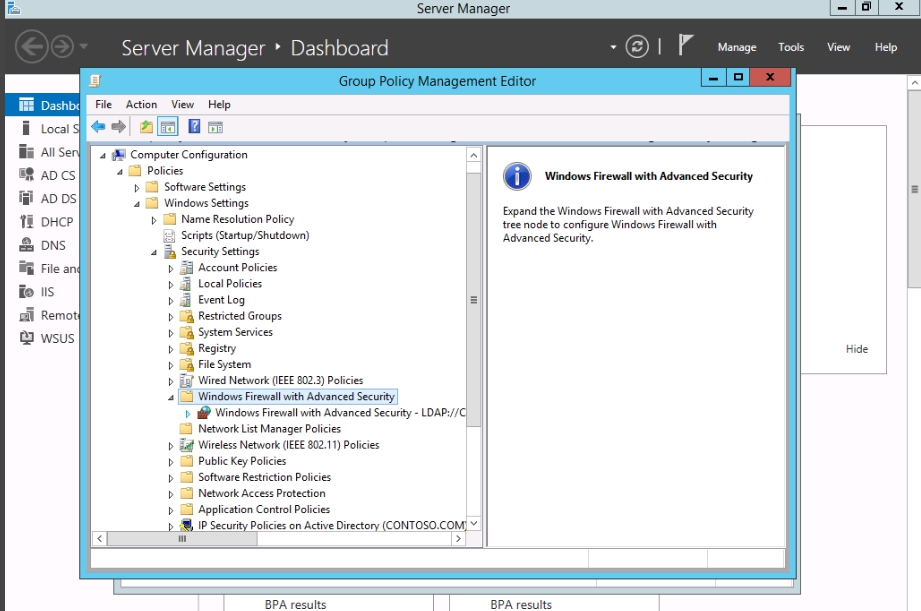Screen dimensions: 921x611
Task: Select Registry tree item
Action: coord(217,348)
